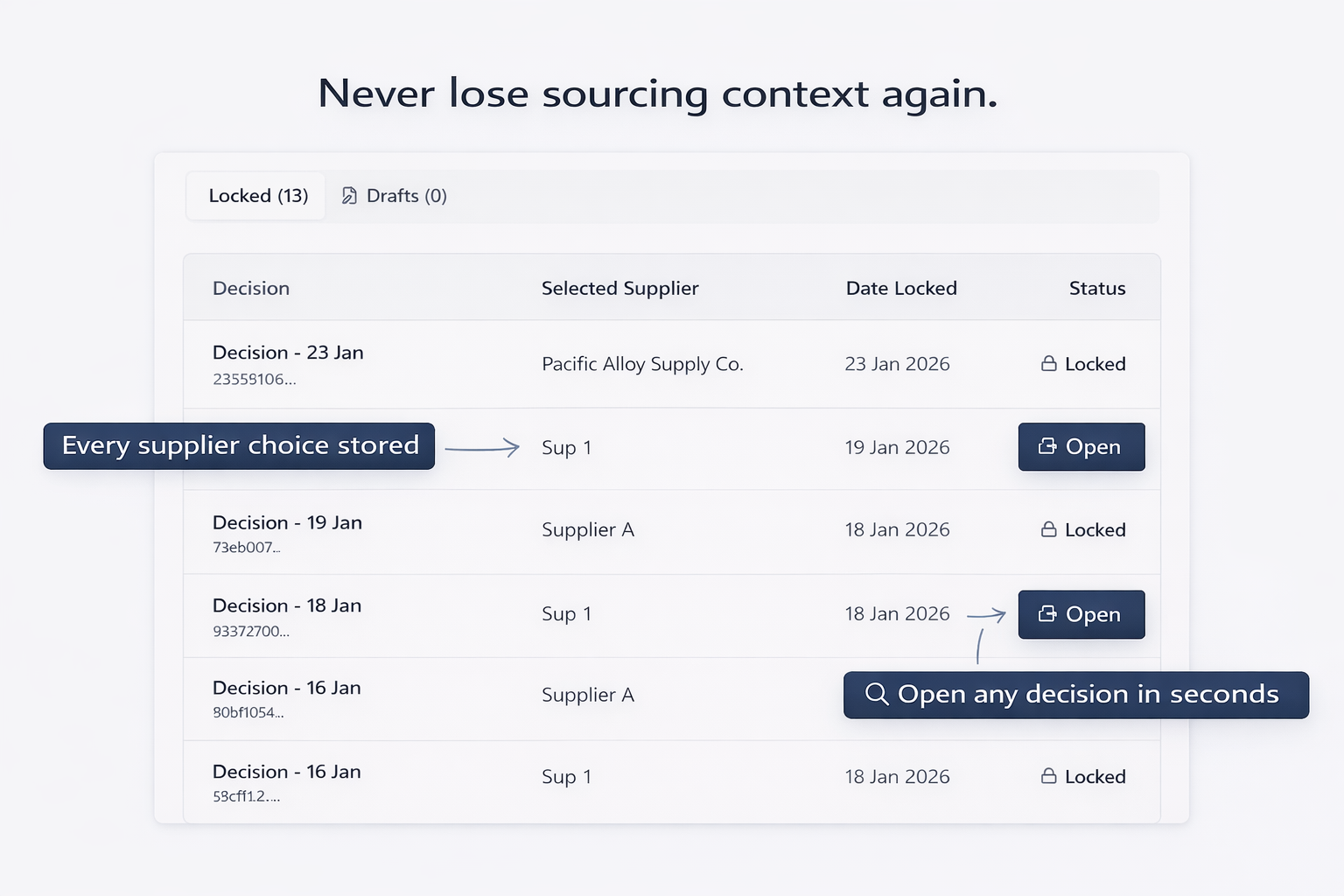
Task: Click the Decision column header to sort
Action: [251, 288]
